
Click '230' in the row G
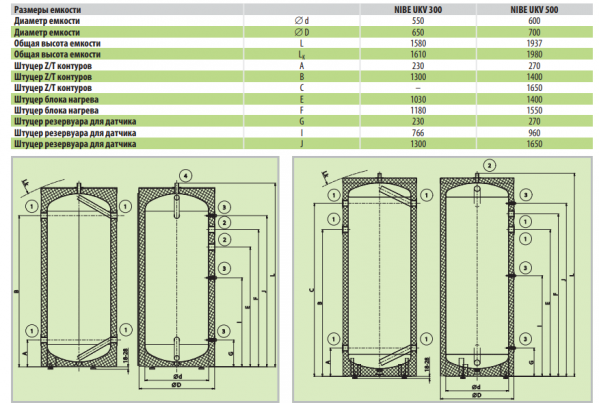[418, 121]
